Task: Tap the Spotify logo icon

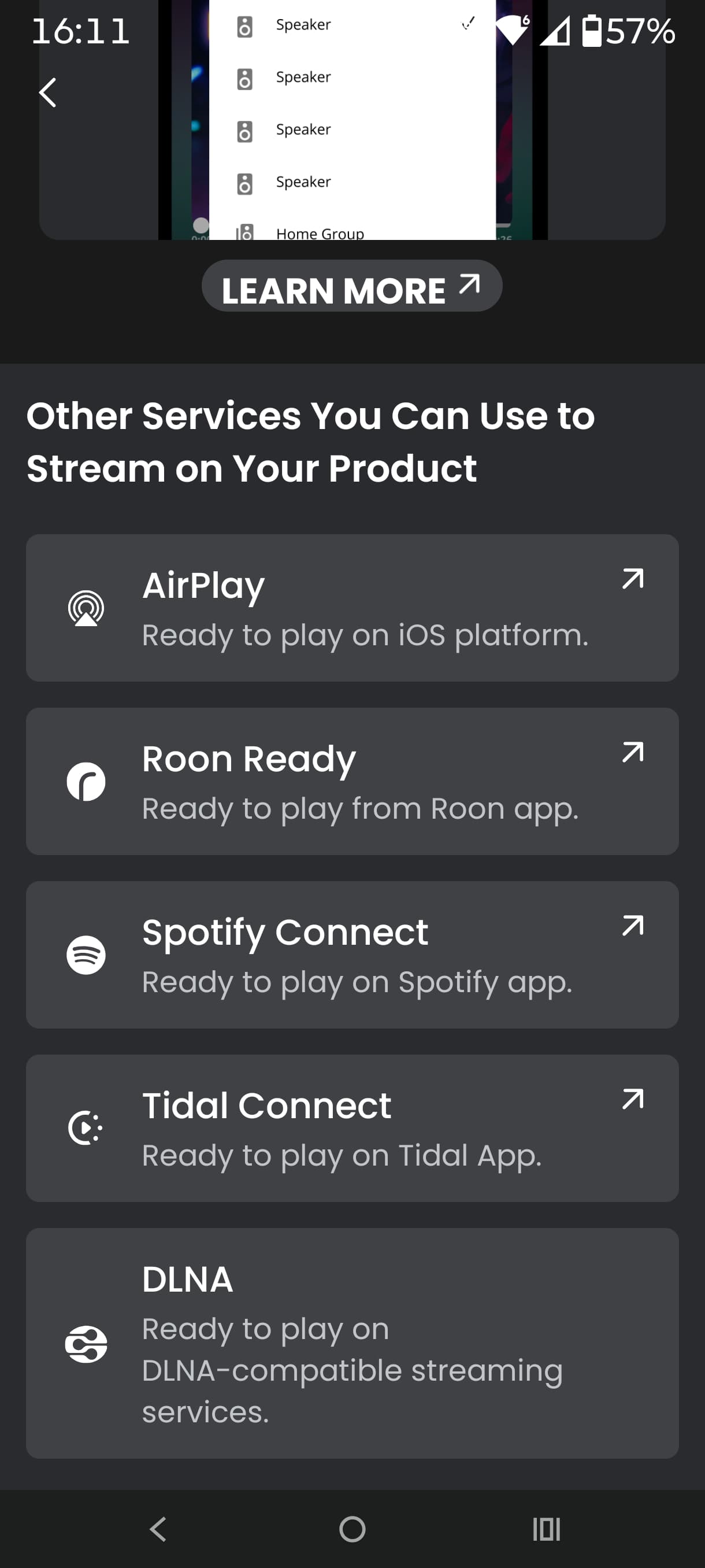Action: click(86, 955)
